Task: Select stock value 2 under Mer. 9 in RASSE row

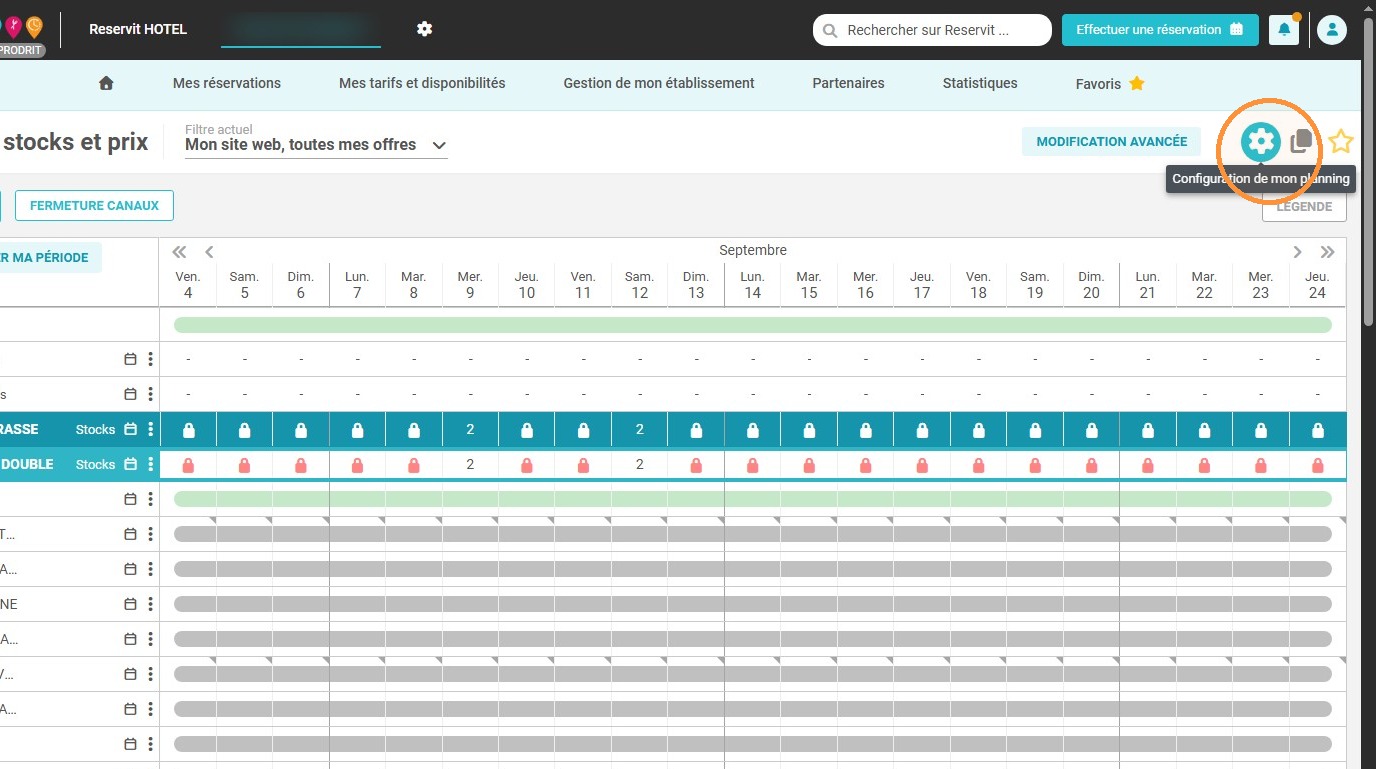Action: tap(470, 430)
